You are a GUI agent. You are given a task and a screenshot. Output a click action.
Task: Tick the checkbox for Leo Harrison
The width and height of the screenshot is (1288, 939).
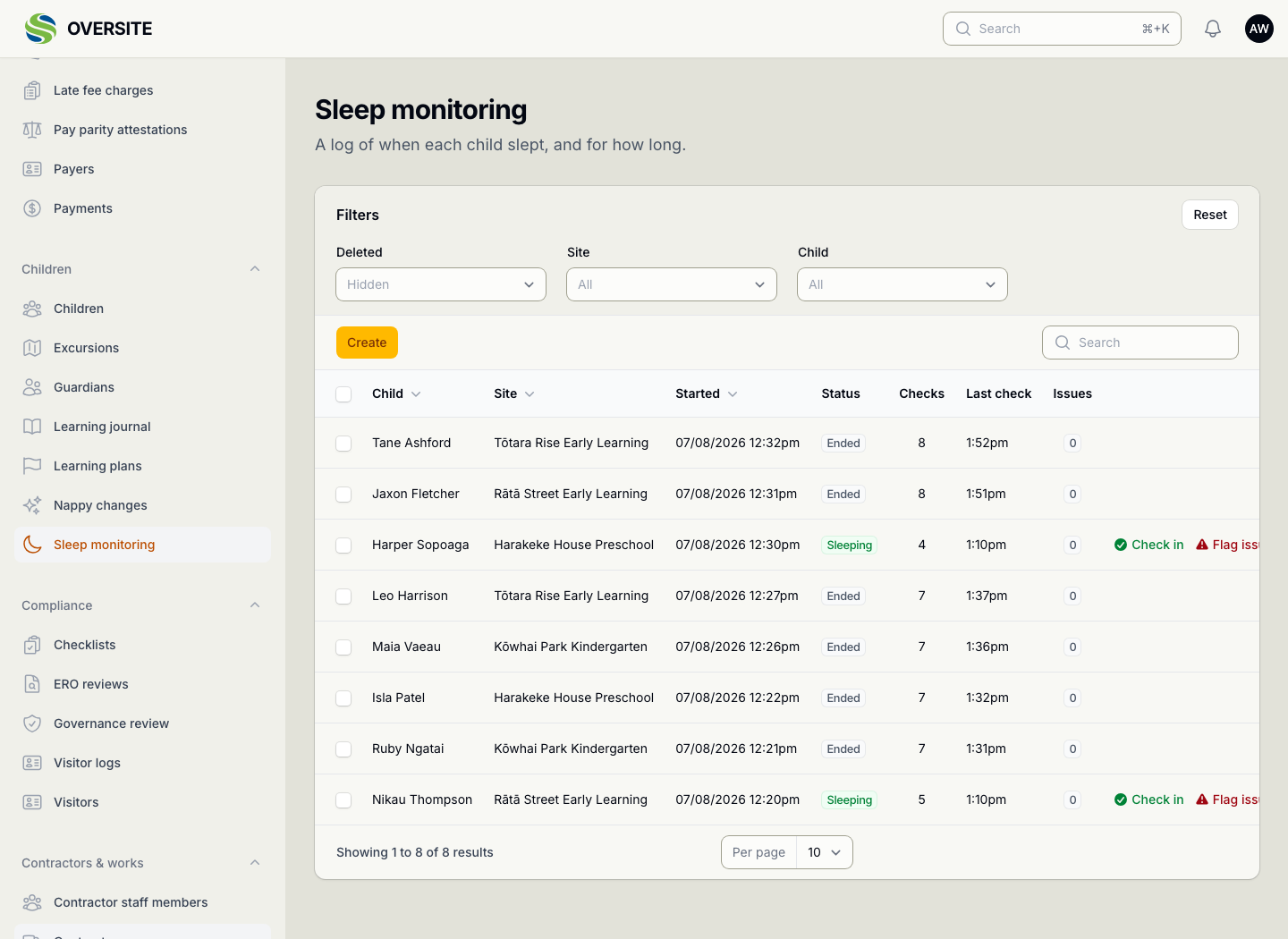pos(343,596)
